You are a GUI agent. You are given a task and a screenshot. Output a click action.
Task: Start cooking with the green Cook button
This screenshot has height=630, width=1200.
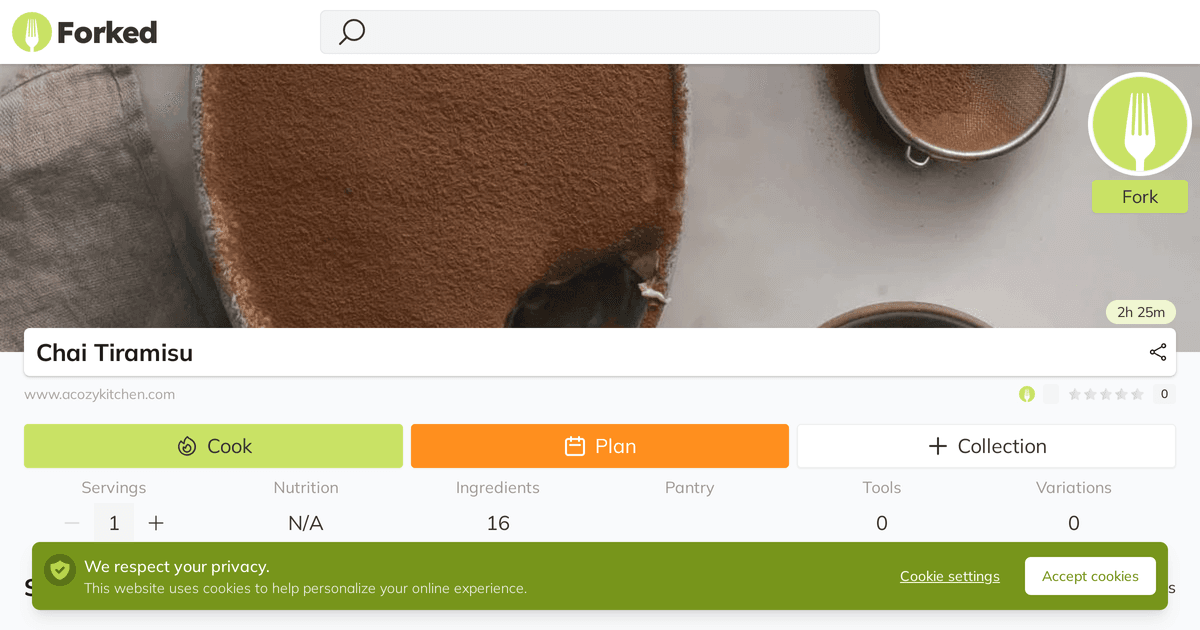213,446
